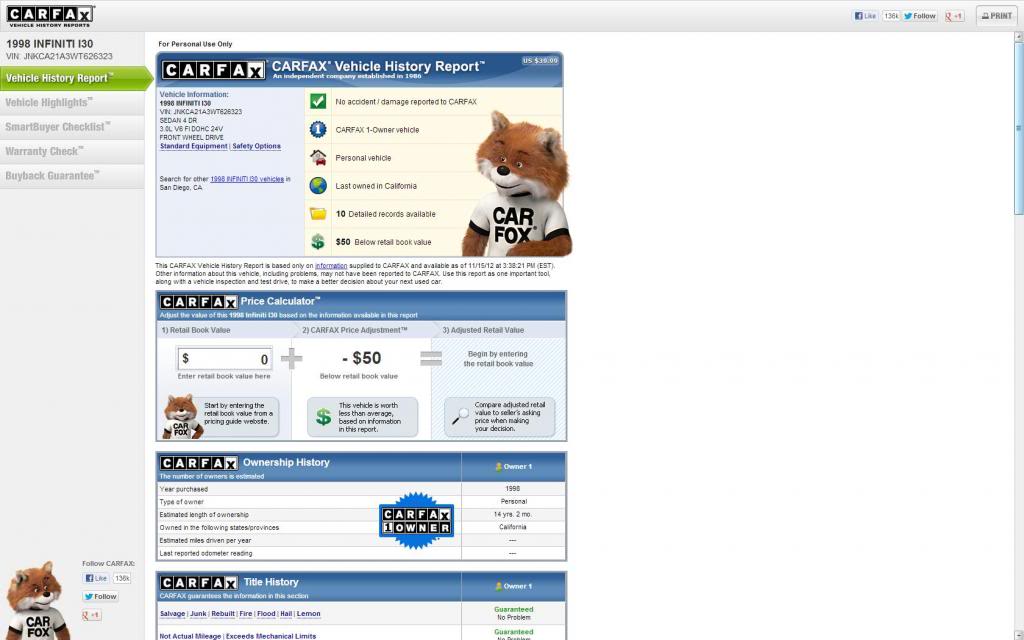Click Facebook Like under Follow CARFAX
The image size is (1024, 640).
click(x=96, y=578)
